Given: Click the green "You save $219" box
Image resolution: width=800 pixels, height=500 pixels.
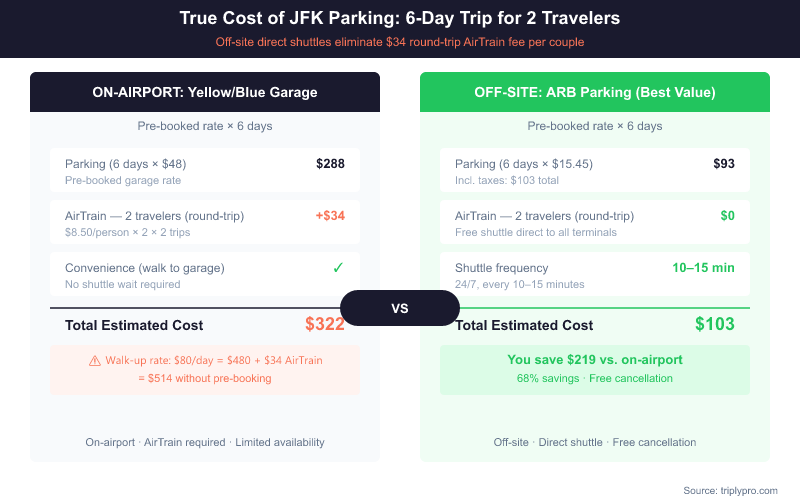Looking at the screenshot, I should [x=595, y=369].
